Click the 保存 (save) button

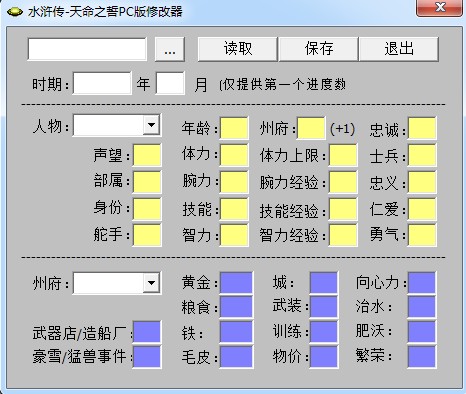coord(318,49)
